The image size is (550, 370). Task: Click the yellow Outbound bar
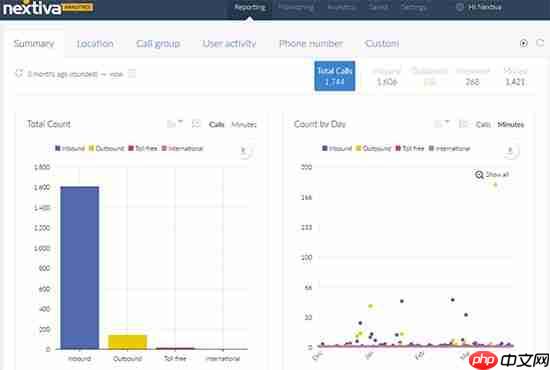tap(128, 342)
